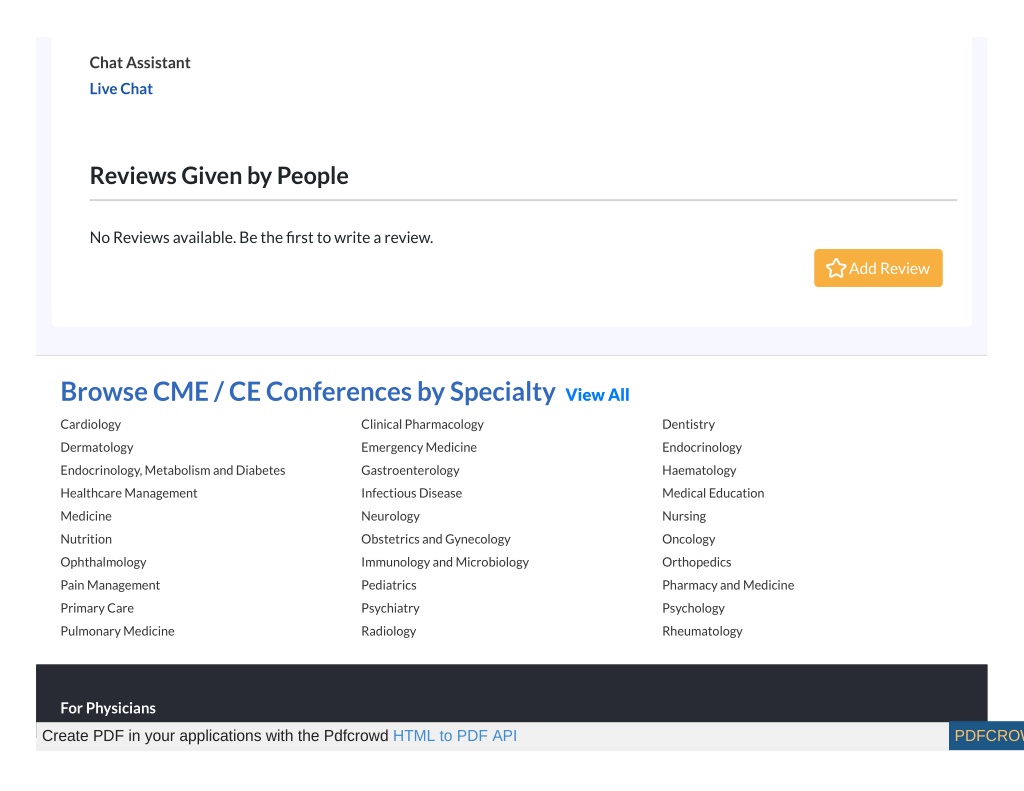Open Endocrinology, Metabolism and Diabetes
The image size is (1024, 791).
pyautogui.click(x=173, y=470)
